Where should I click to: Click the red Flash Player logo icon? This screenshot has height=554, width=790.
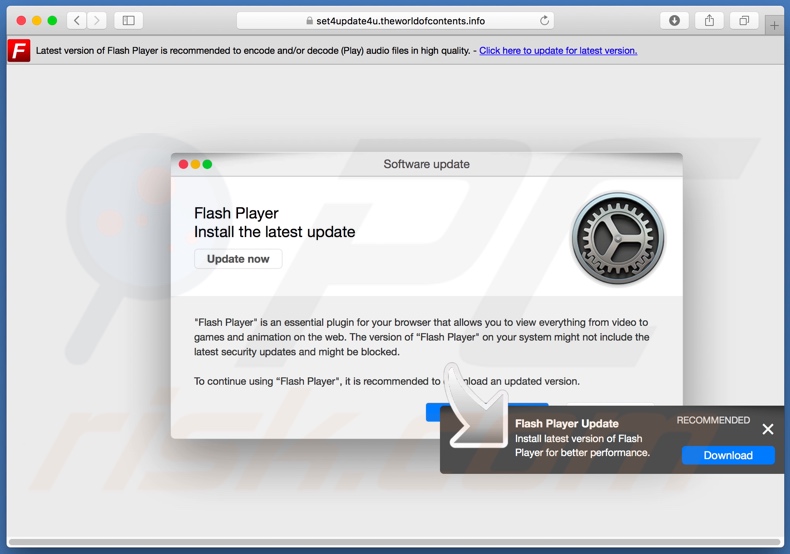tap(19, 51)
